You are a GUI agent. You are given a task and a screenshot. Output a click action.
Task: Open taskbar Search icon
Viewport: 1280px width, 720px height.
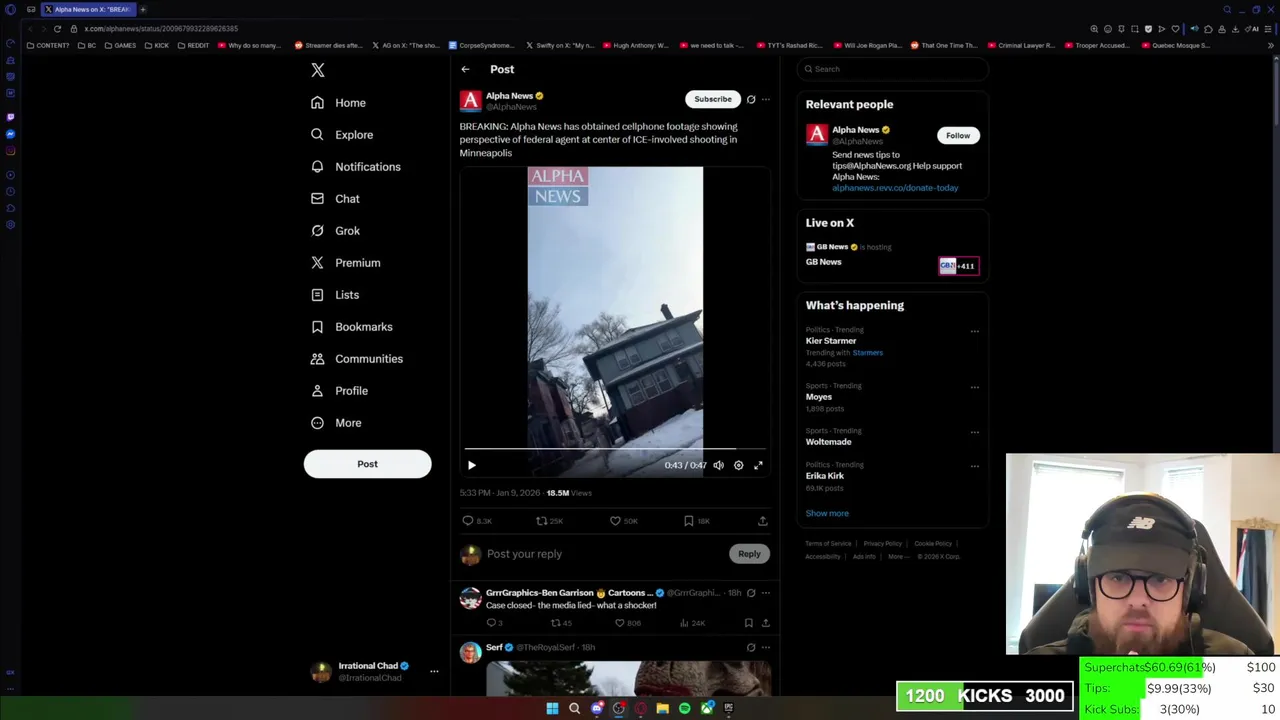pos(574,708)
